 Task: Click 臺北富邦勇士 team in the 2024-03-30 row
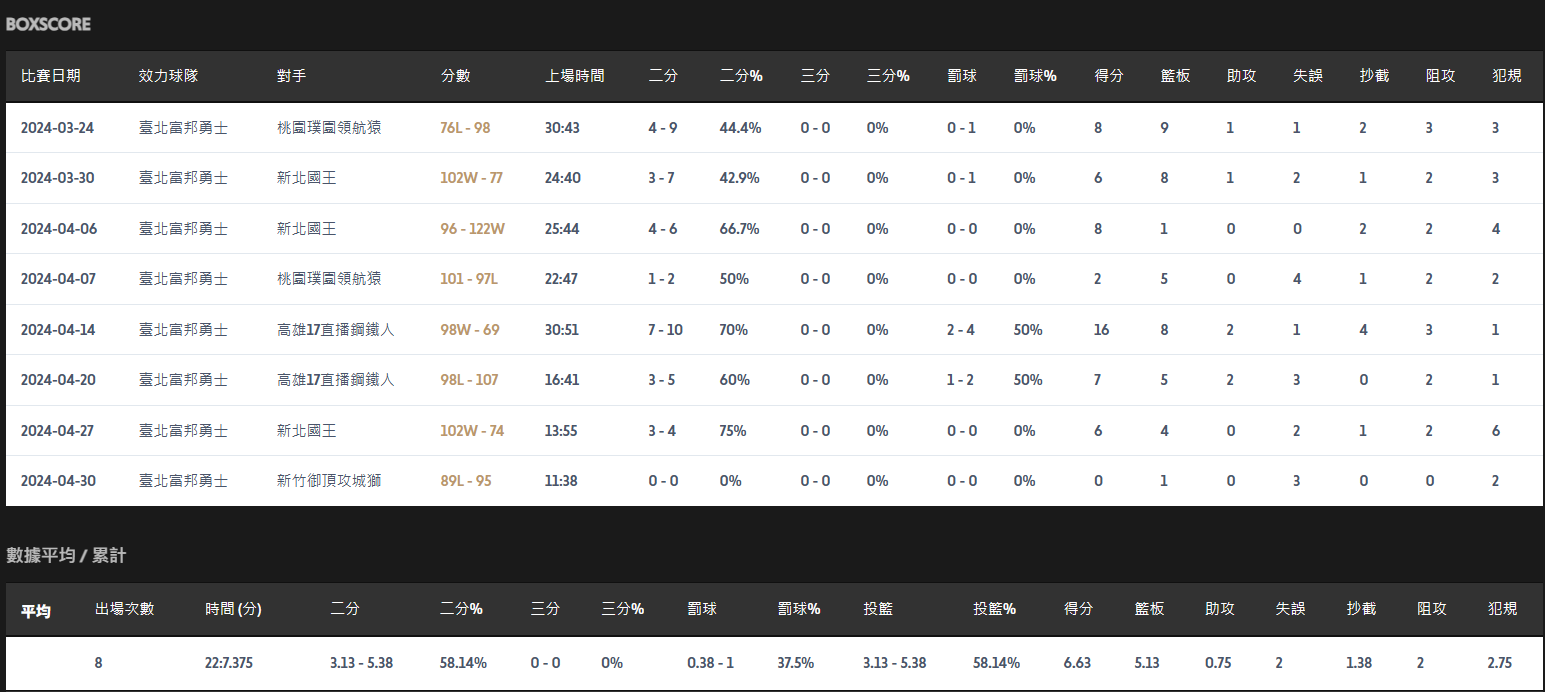click(183, 178)
